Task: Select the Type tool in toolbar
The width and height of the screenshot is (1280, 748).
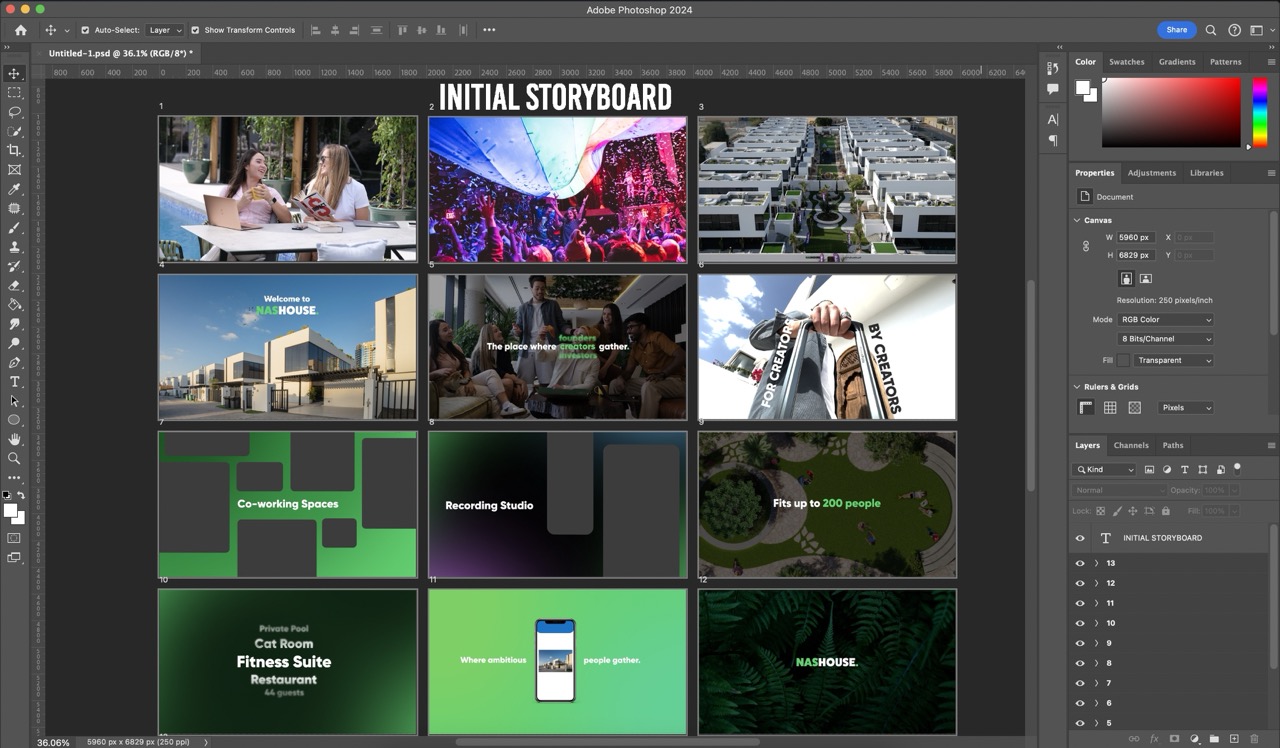Action: 14,382
